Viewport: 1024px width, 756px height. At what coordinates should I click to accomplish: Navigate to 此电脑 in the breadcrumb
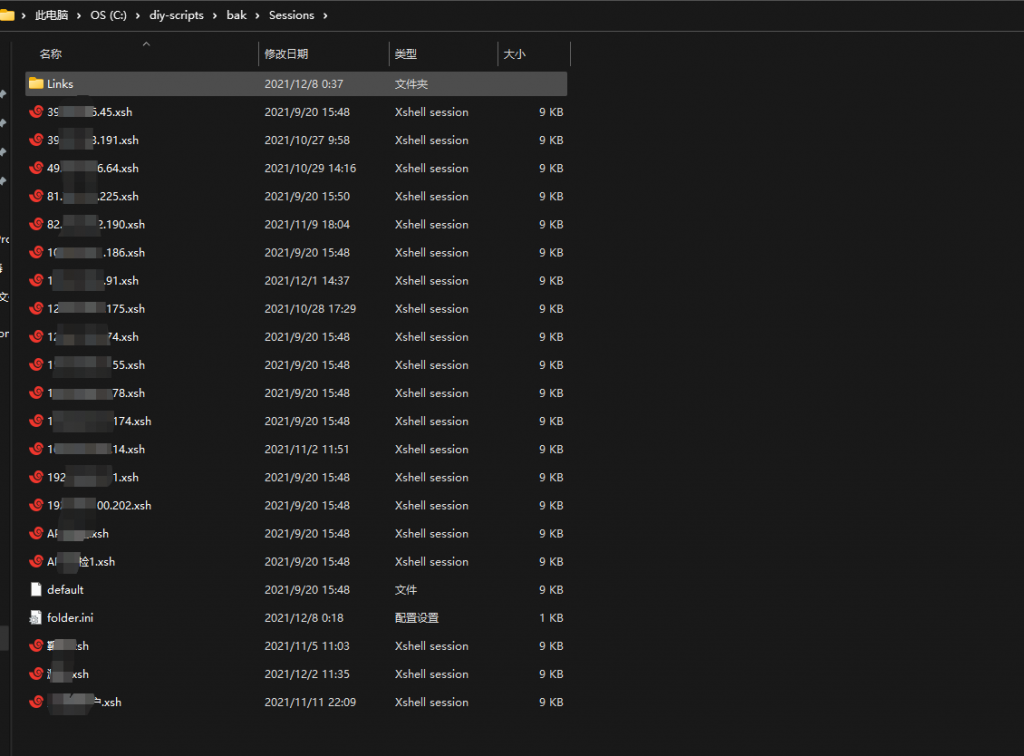52,15
